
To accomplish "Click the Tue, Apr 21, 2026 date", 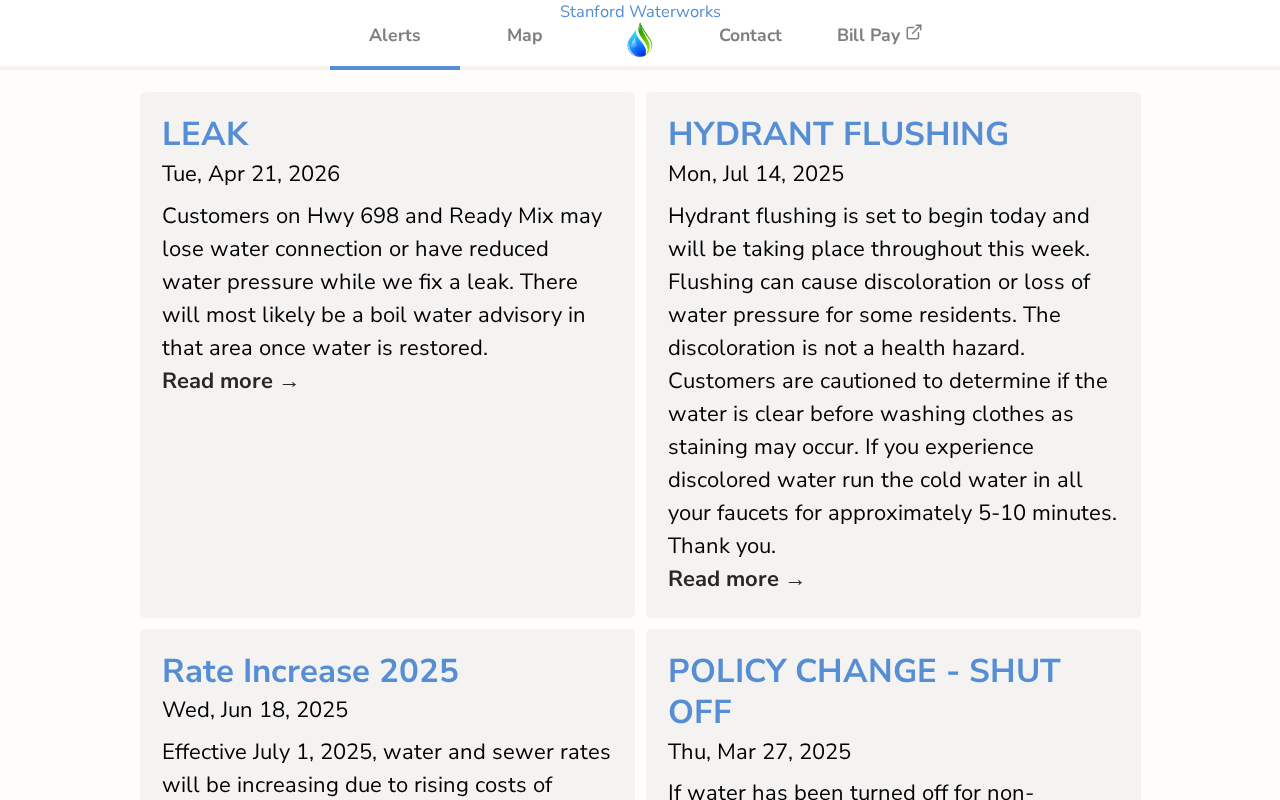I will (251, 174).
